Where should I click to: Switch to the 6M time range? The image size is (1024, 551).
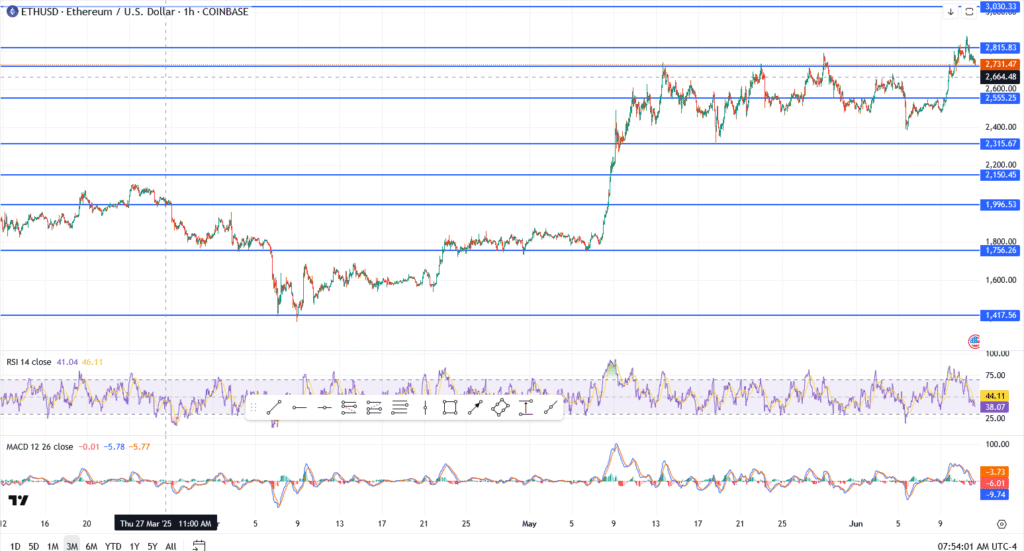(91, 546)
